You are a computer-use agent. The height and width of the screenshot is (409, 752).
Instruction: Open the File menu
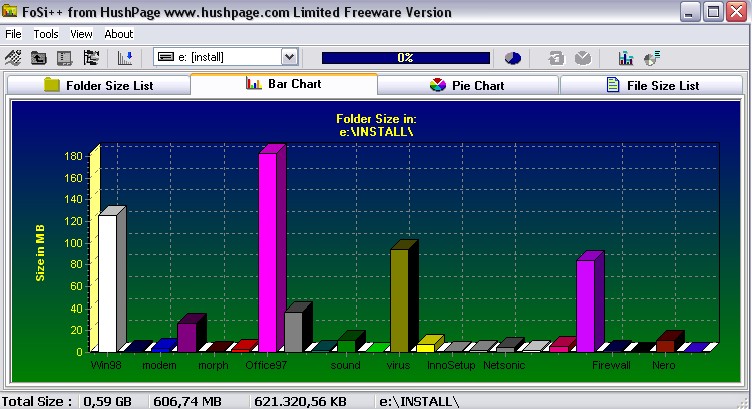pyautogui.click(x=13, y=34)
